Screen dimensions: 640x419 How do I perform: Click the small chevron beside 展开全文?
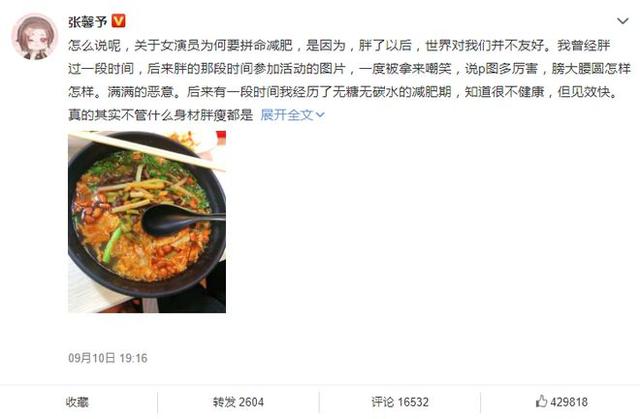(x=320, y=115)
